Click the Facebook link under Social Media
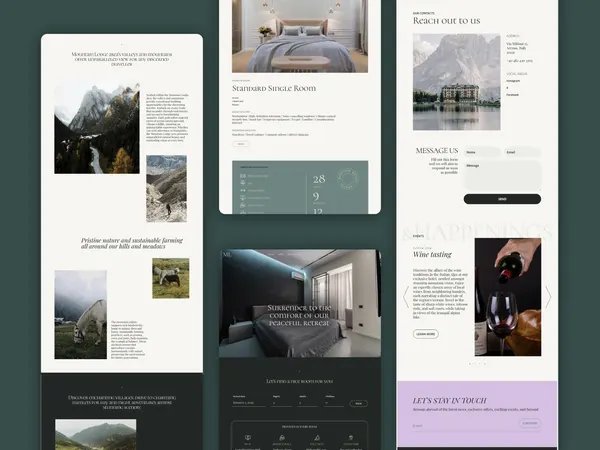This screenshot has width=600, height=450. 513,95
